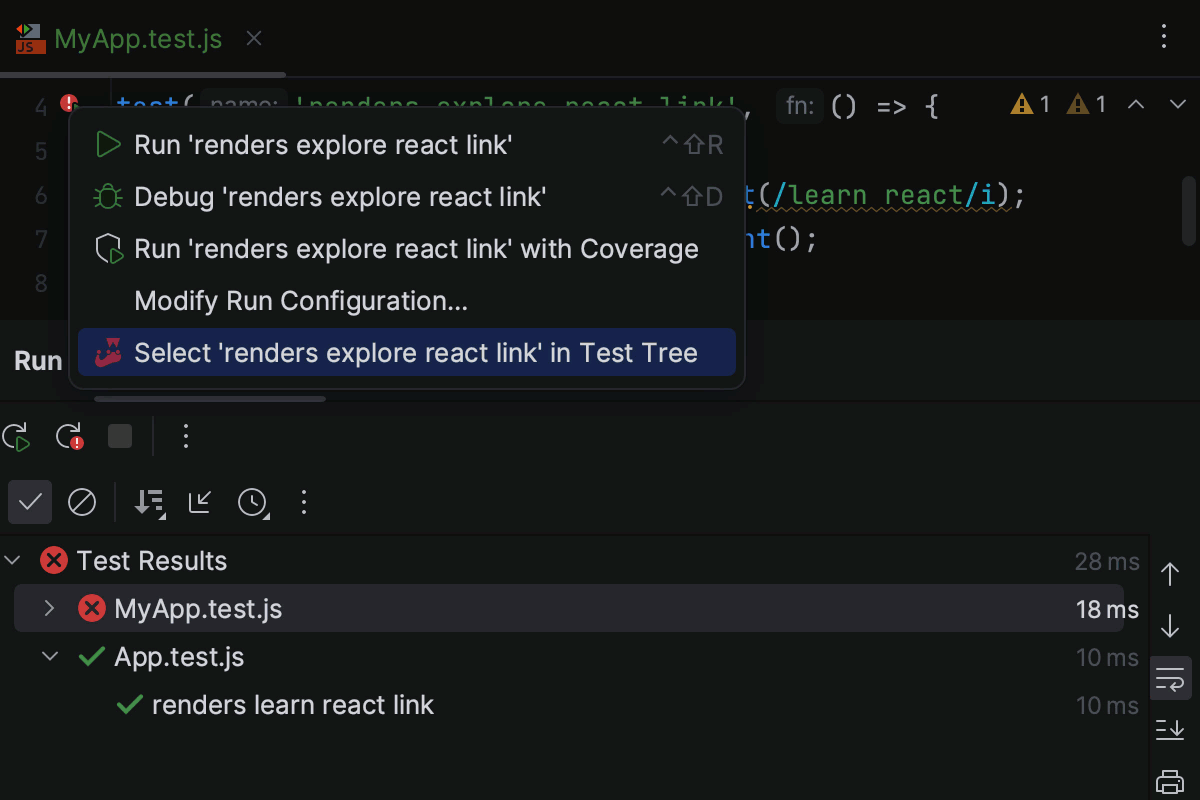Select 'renders learn react link' test result
The width and height of the screenshot is (1200, 800).
coord(292,704)
